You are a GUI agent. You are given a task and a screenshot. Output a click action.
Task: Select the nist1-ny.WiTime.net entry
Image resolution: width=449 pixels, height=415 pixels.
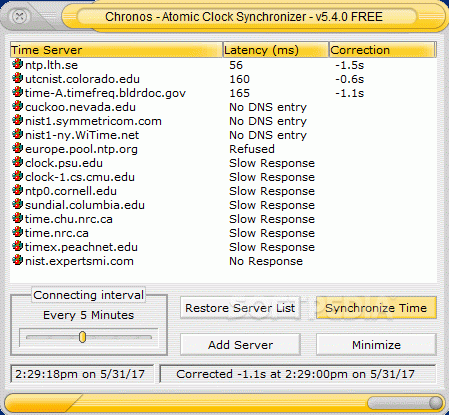click(82, 135)
